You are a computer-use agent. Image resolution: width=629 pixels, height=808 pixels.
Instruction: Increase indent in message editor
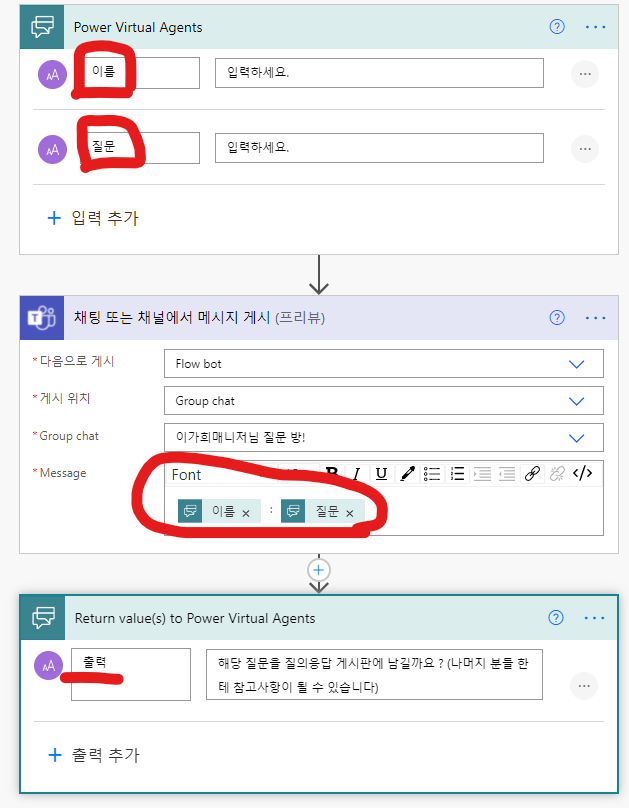click(482, 474)
